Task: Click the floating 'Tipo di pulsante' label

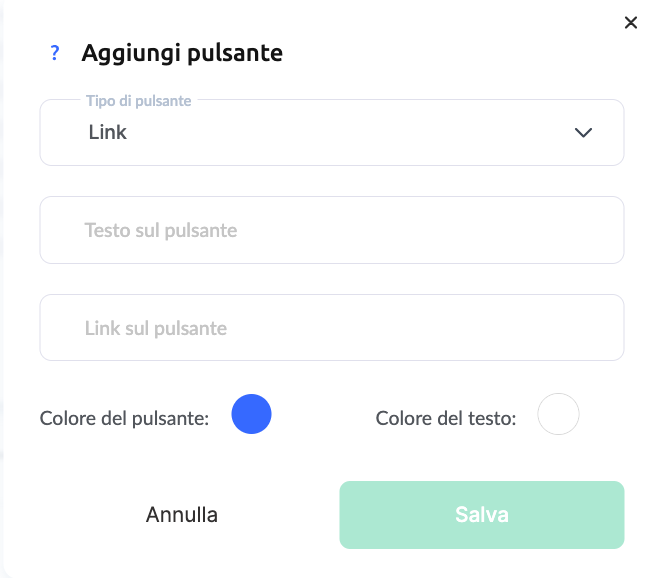Action: tap(138, 101)
